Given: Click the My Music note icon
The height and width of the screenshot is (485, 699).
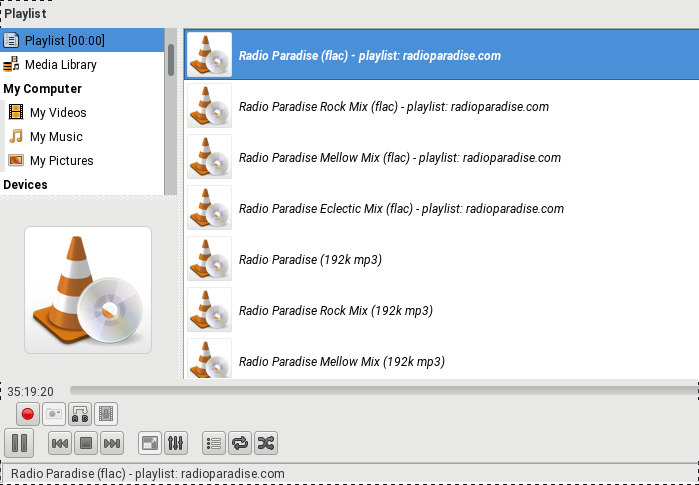Looking at the screenshot, I should pyautogui.click(x=16, y=136).
